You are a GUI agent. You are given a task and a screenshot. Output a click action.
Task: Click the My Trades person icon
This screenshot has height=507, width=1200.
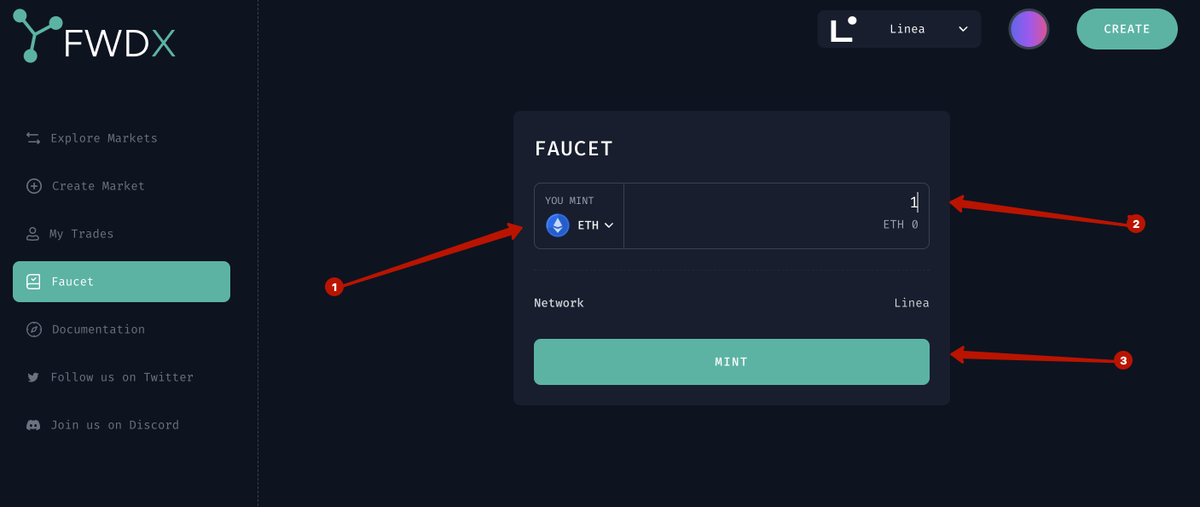32,234
